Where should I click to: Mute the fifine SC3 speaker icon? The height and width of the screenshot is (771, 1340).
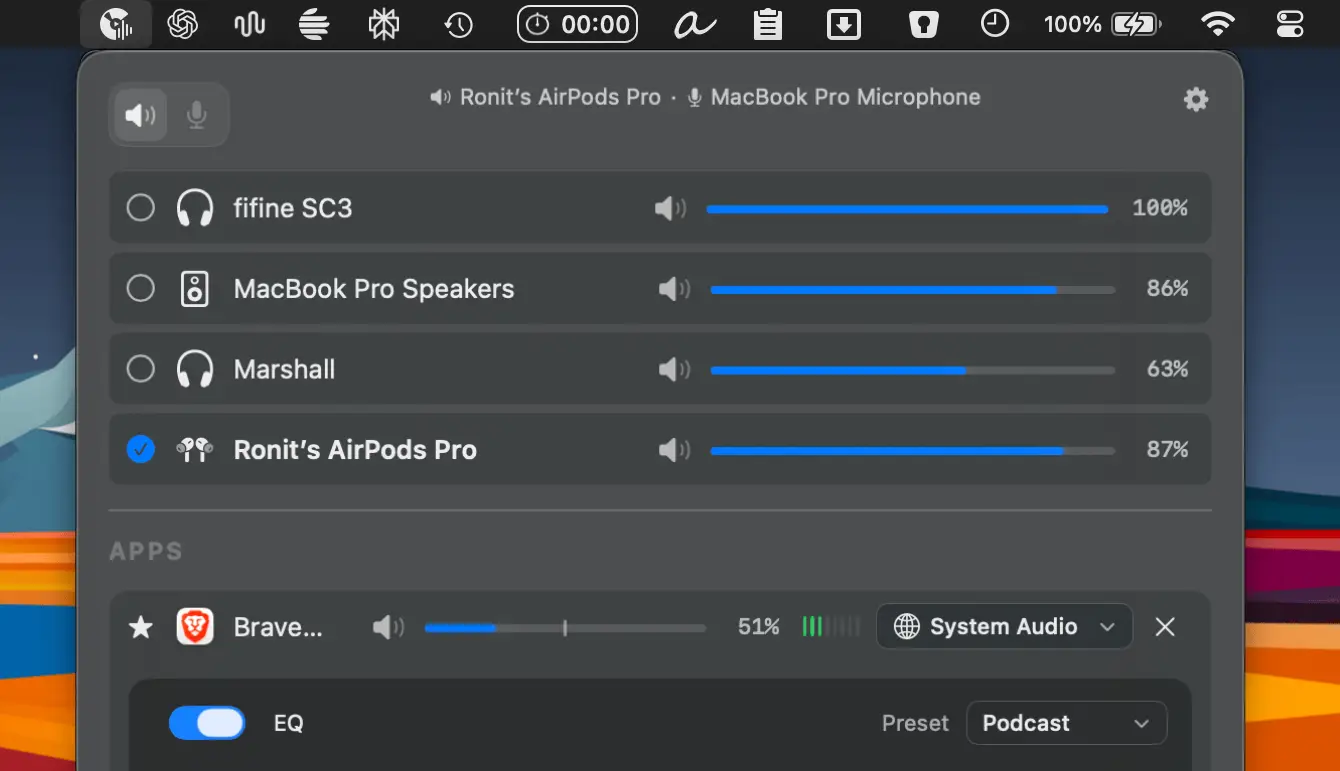670,208
